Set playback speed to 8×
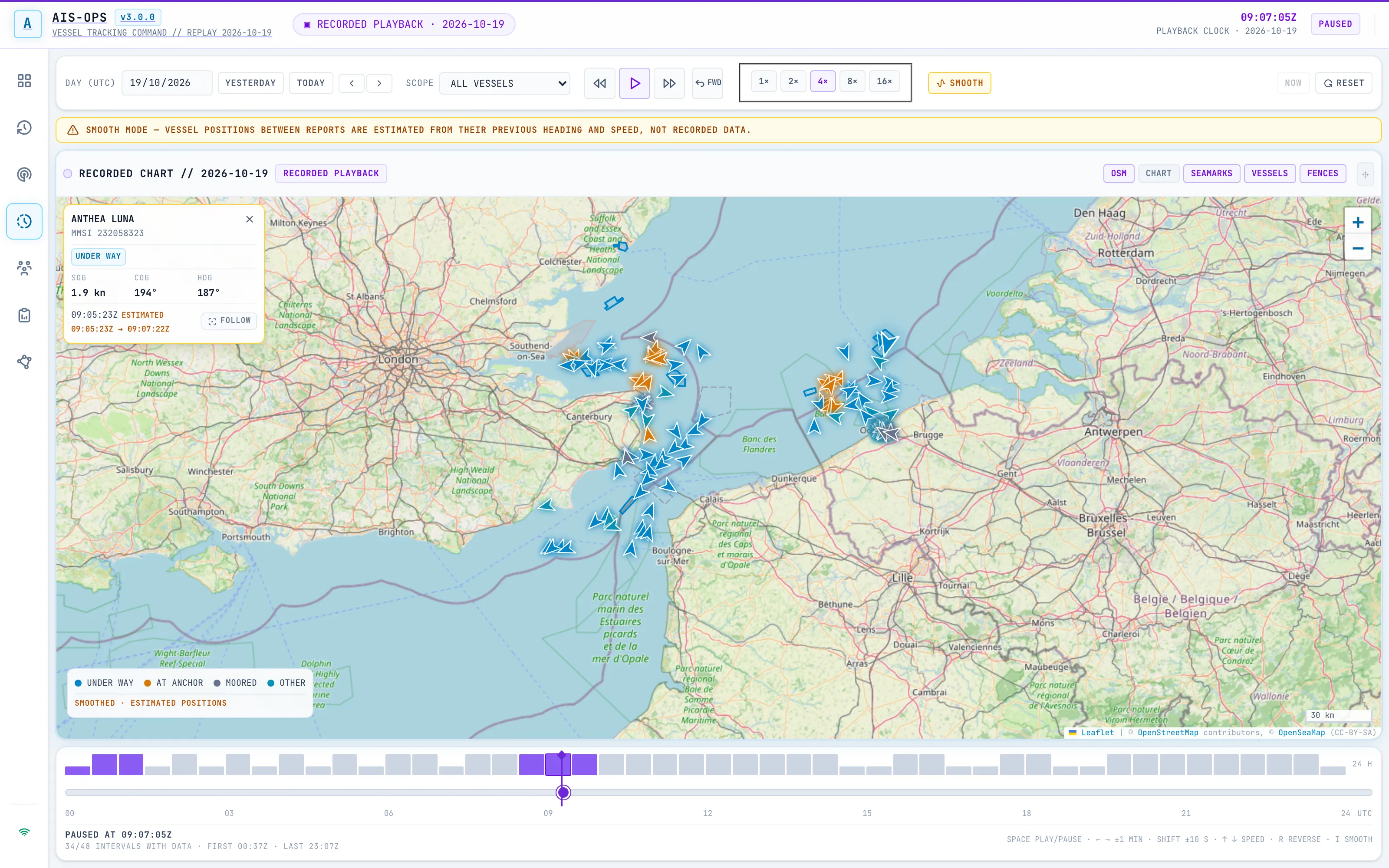 click(852, 82)
